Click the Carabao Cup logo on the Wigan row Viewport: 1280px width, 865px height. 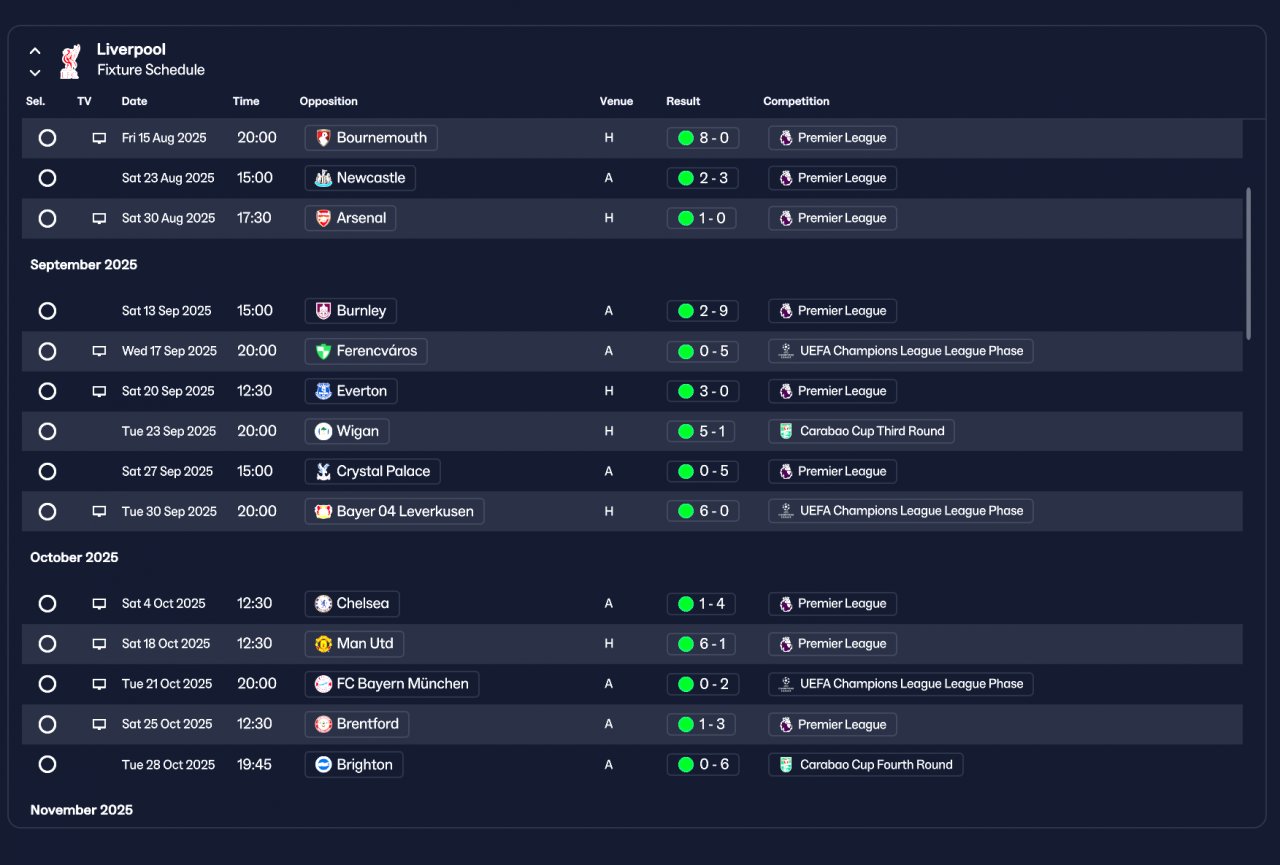click(x=787, y=431)
